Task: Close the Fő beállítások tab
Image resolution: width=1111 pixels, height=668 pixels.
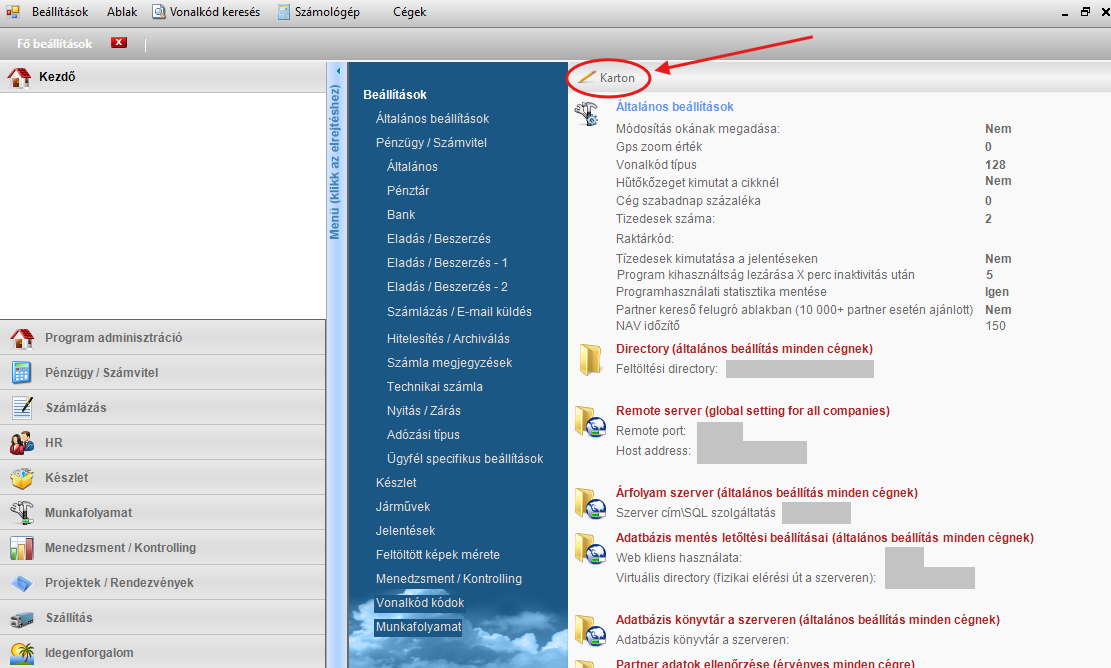Action: [119, 43]
